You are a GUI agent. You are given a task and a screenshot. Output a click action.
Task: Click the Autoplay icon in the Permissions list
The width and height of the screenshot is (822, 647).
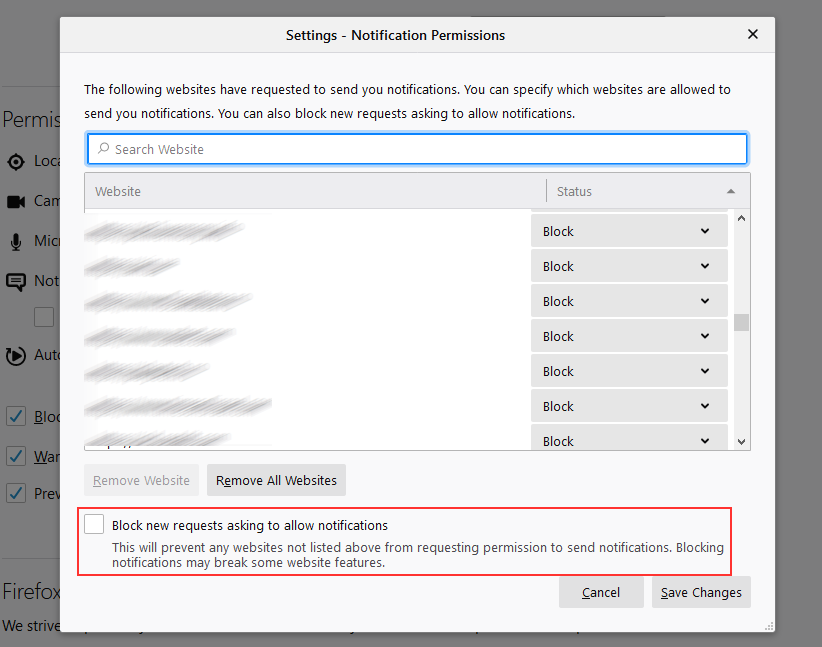[16, 355]
